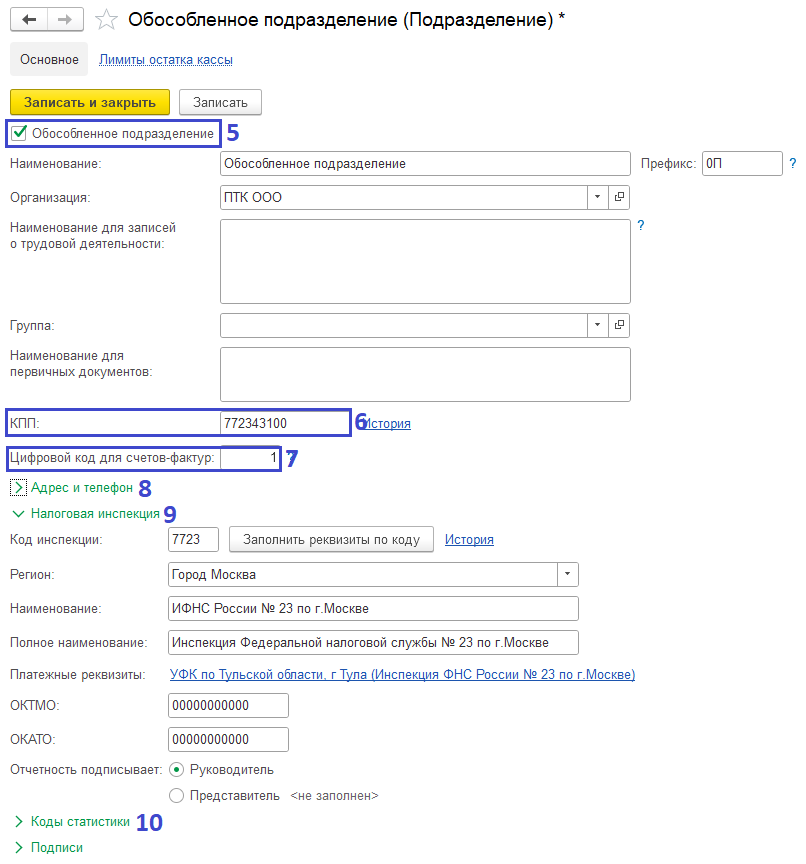Screen dimensions: 806x864
Task: Open the Лимиты остатка кассы tab
Action: tap(165, 59)
